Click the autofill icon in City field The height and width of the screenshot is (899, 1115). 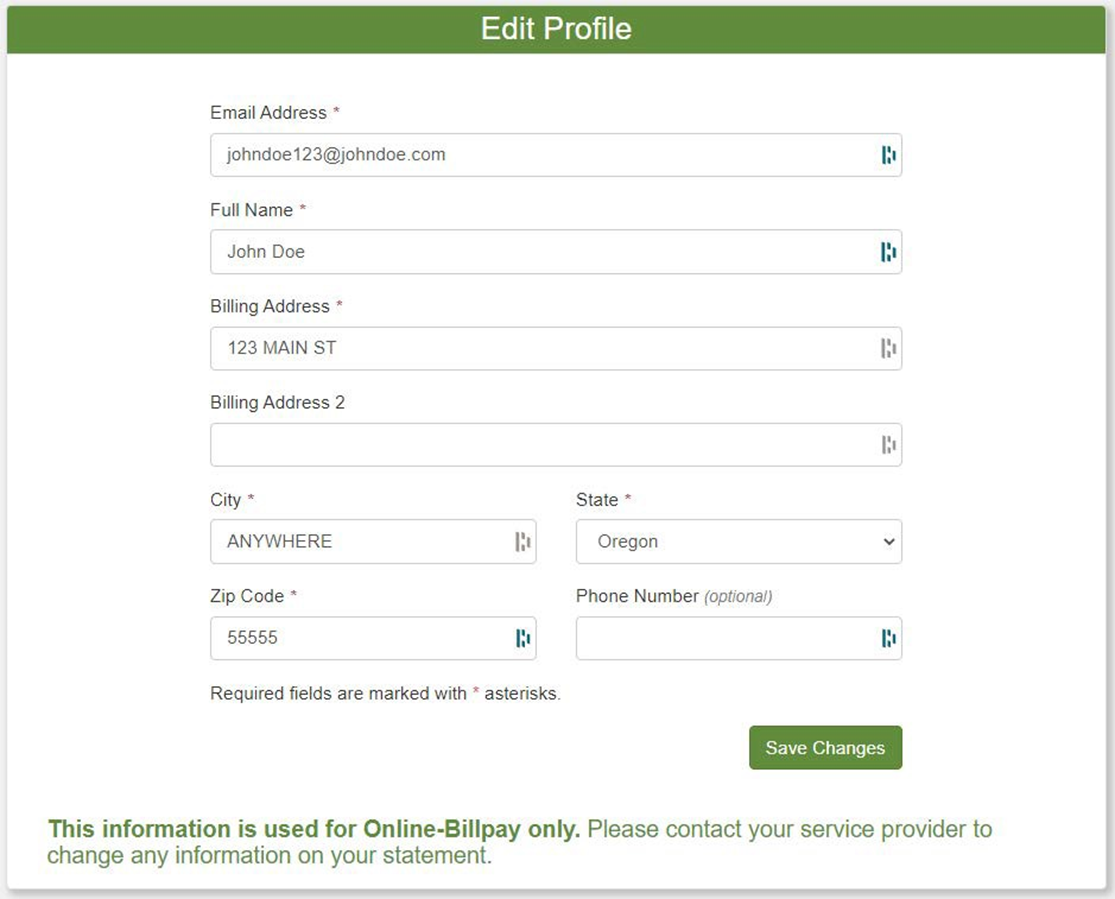(x=522, y=542)
